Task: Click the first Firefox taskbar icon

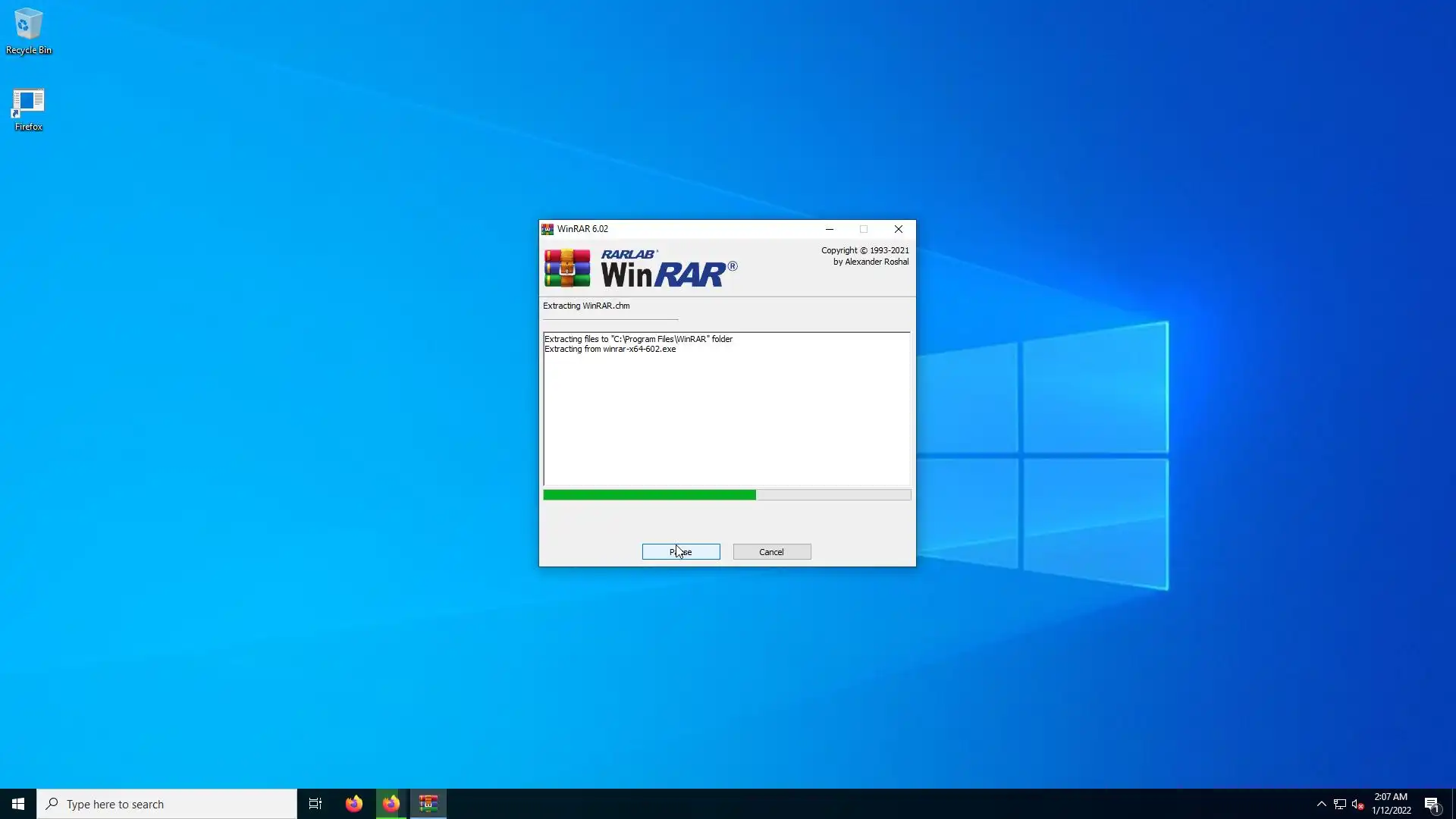Action: point(353,804)
